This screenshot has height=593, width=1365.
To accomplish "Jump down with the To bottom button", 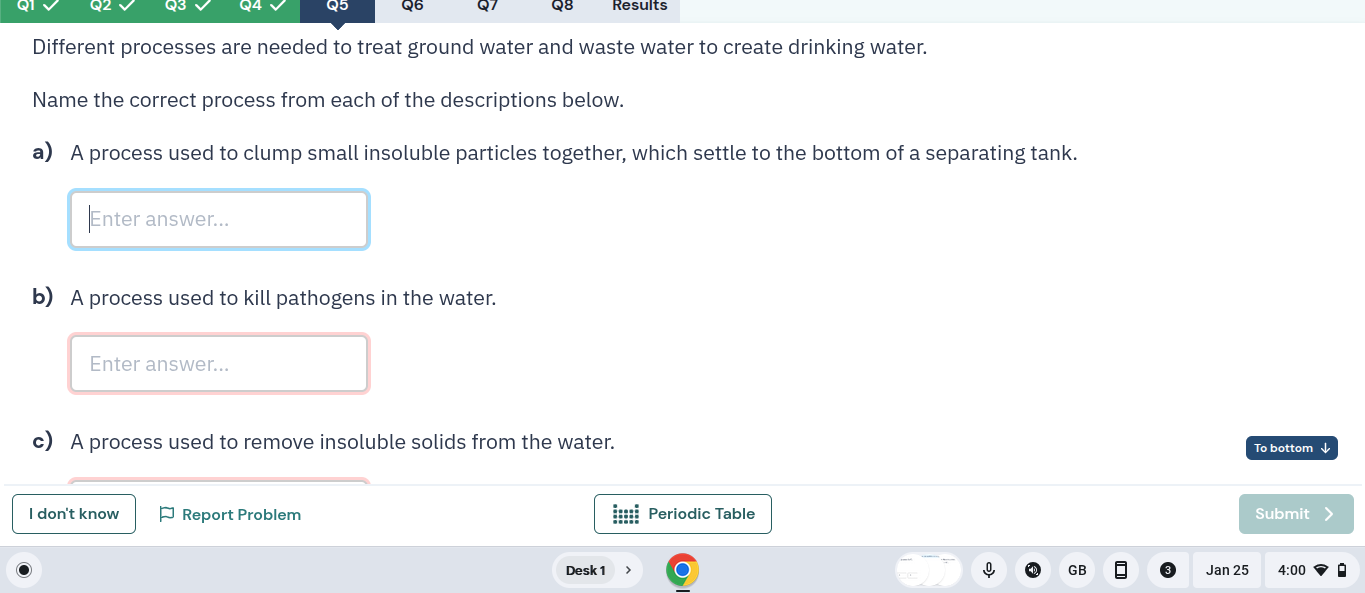I will (x=1291, y=448).
